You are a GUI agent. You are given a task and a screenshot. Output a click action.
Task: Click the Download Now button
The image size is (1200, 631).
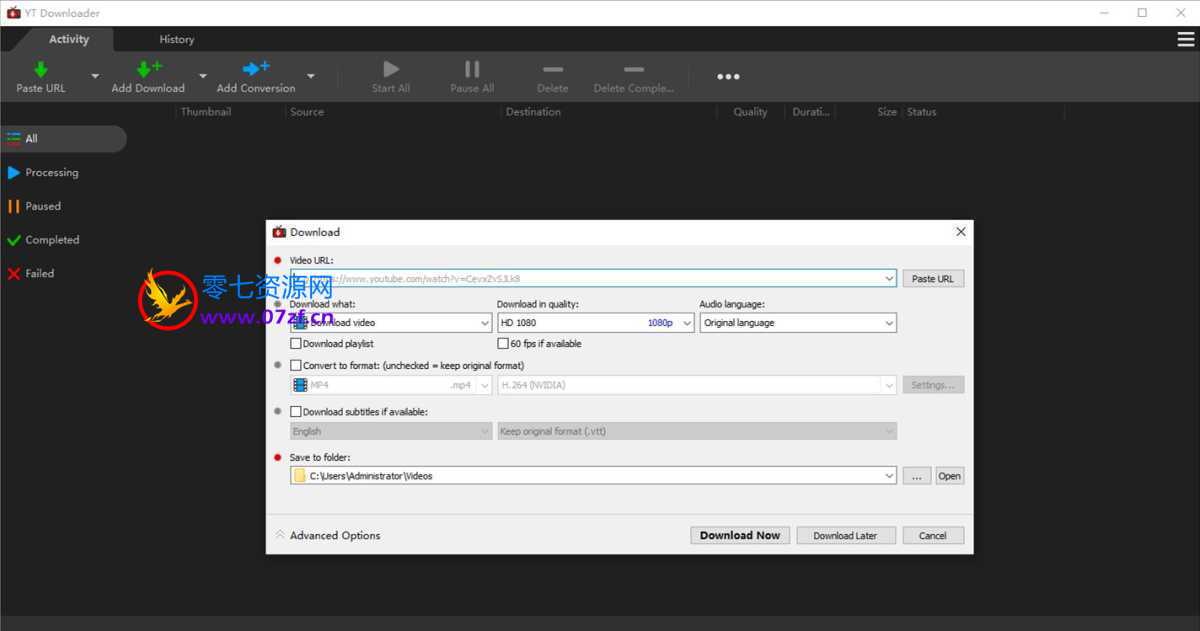pos(740,535)
